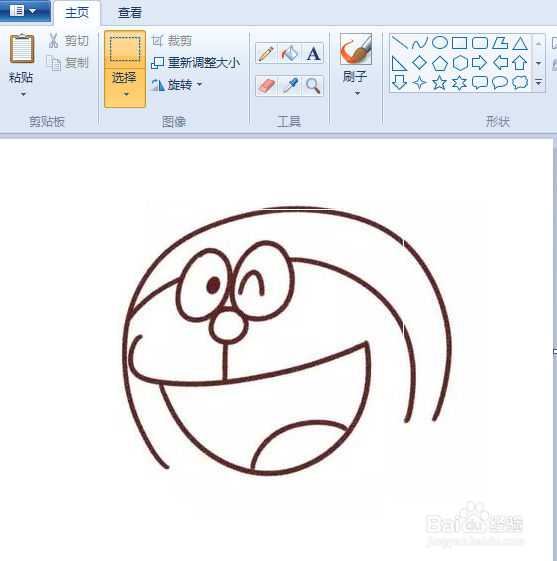Screen dimensions: 557x561
Task: Choose the Down arrow shape
Action: [400, 83]
